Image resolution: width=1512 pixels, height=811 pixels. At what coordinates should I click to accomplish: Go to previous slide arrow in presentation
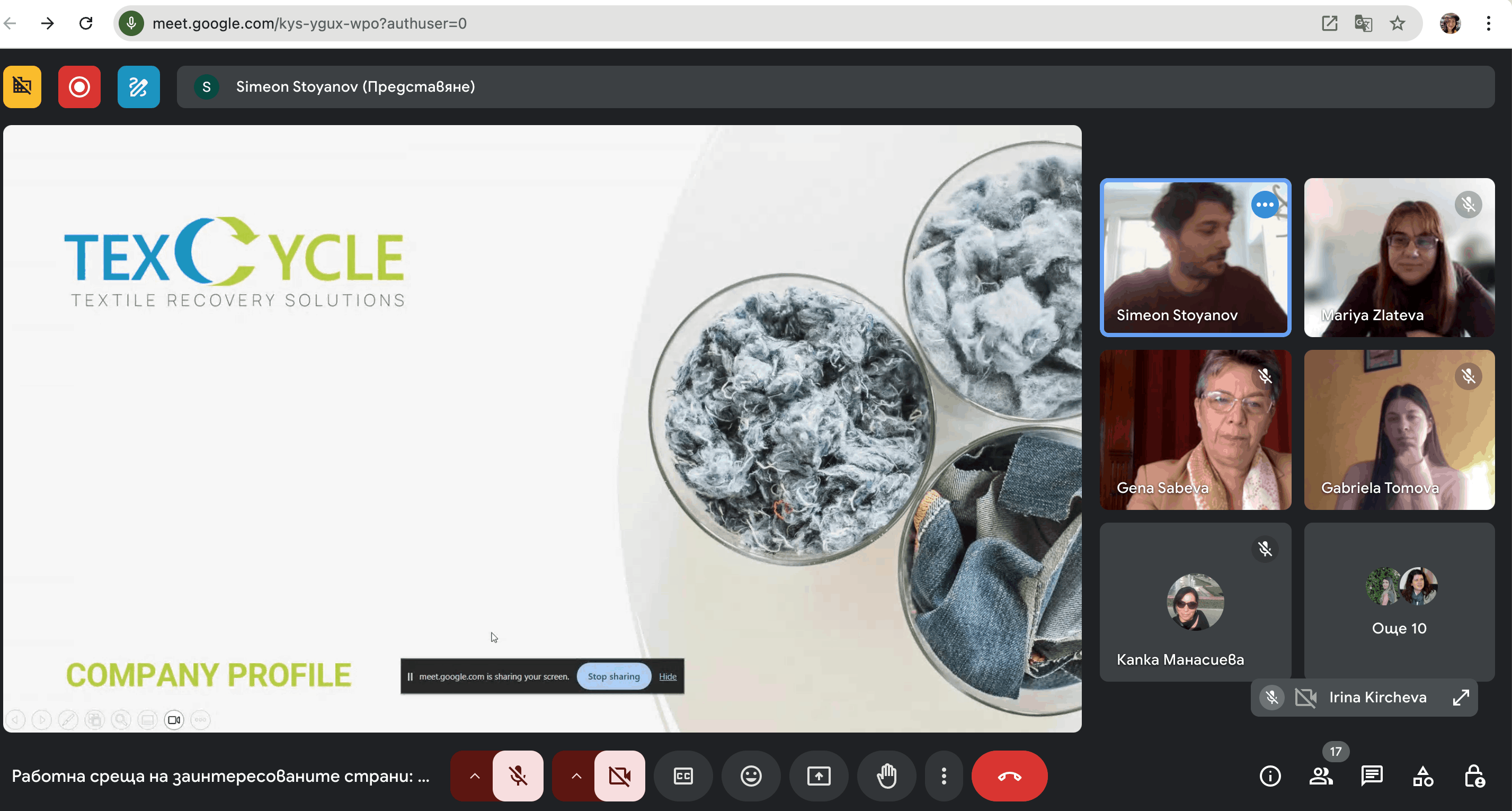coord(15,719)
